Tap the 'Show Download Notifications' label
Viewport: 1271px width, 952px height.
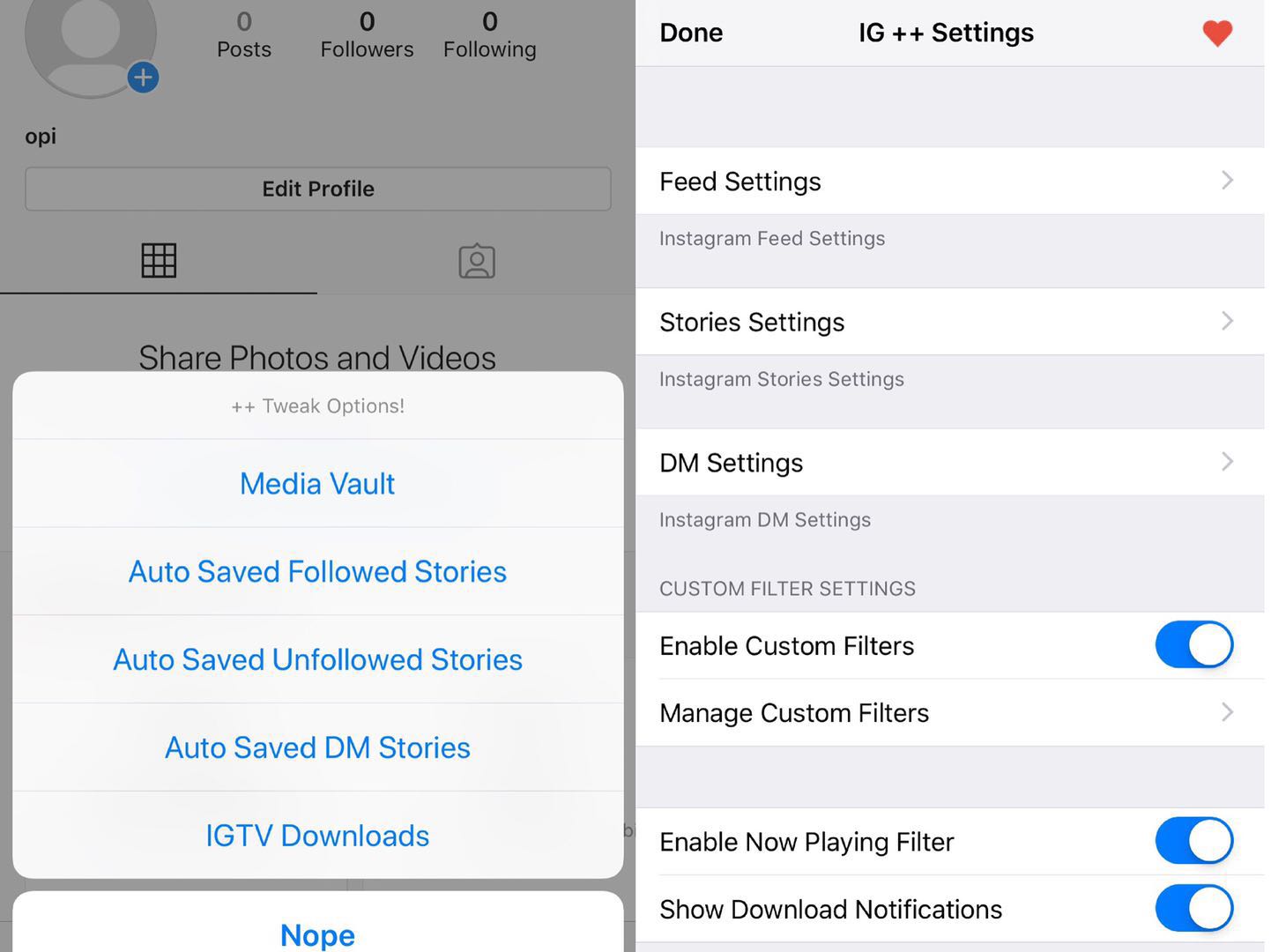[x=831, y=910]
